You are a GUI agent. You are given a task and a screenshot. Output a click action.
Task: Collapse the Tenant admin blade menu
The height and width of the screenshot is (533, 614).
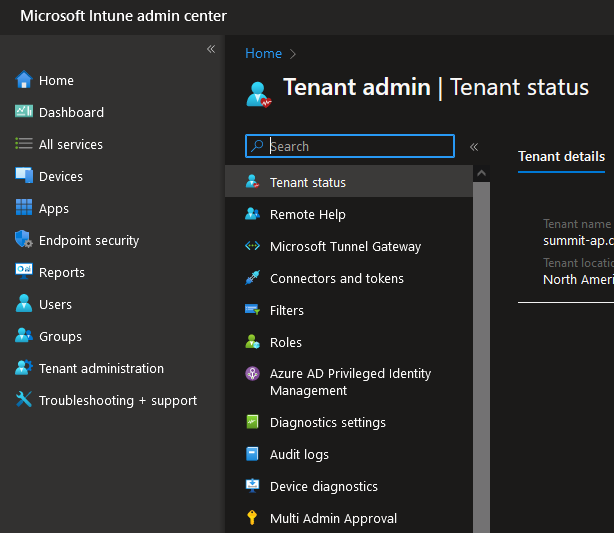[x=474, y=147]
